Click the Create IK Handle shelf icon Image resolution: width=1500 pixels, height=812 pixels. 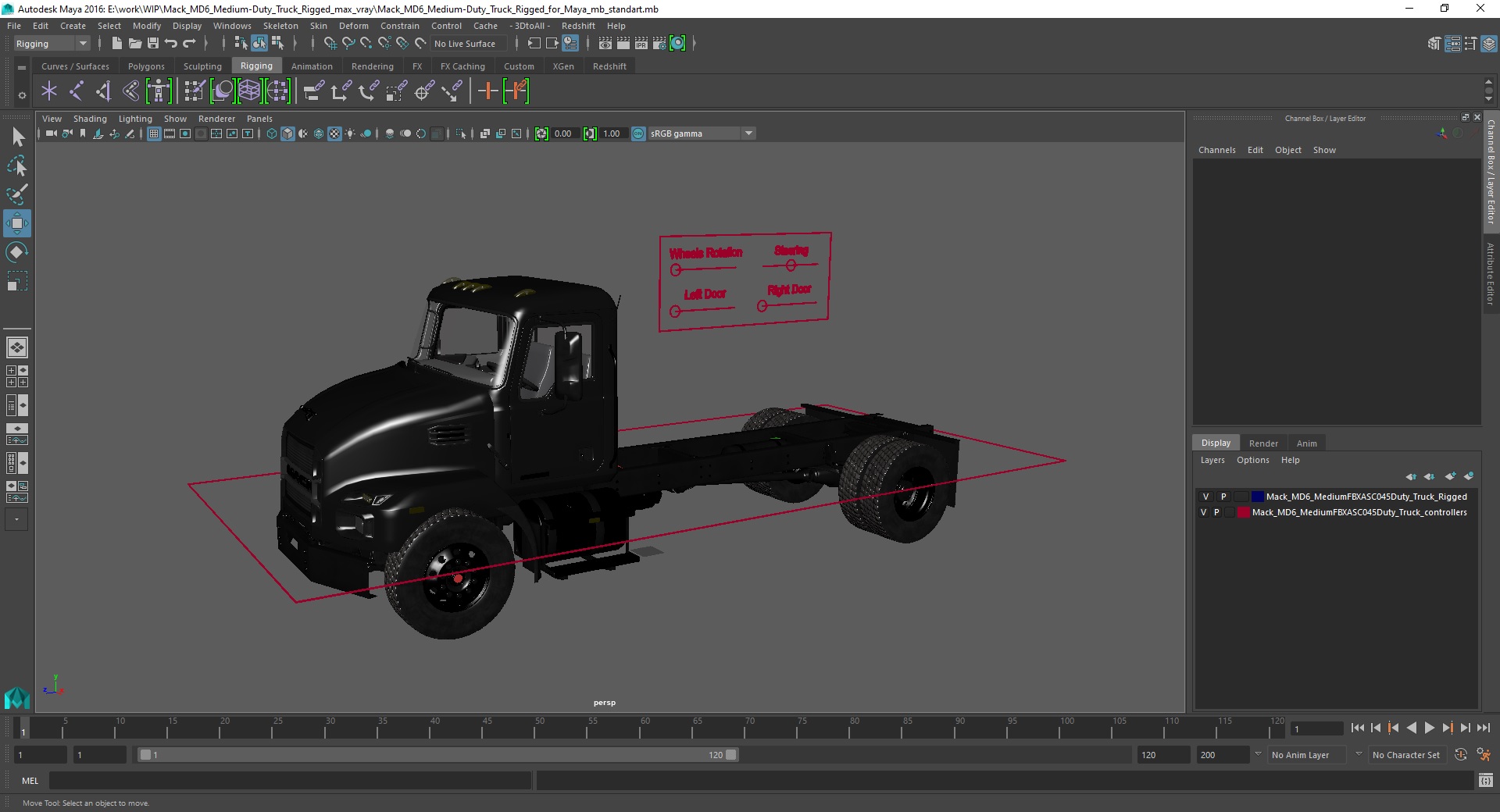[x=104, y=91]
